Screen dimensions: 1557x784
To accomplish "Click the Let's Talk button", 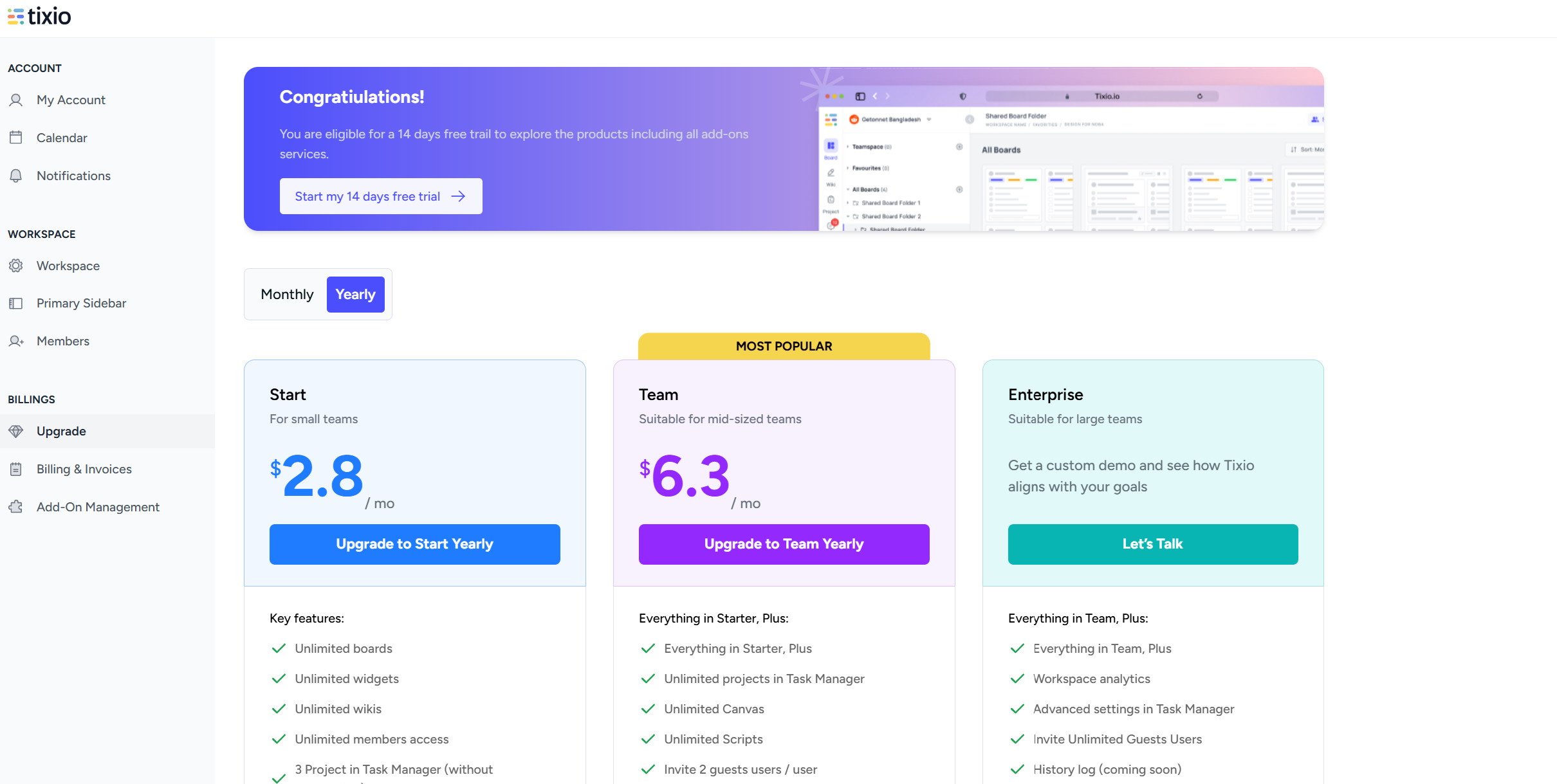I will point(1153,544).
